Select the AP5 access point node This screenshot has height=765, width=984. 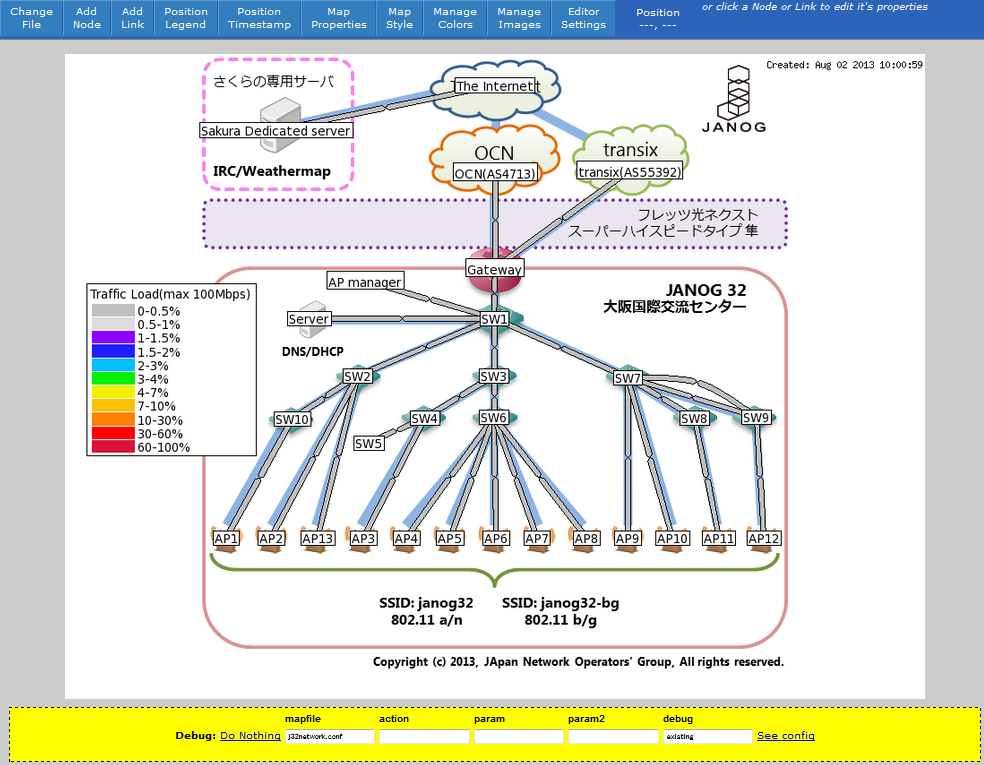coord(450,538)
